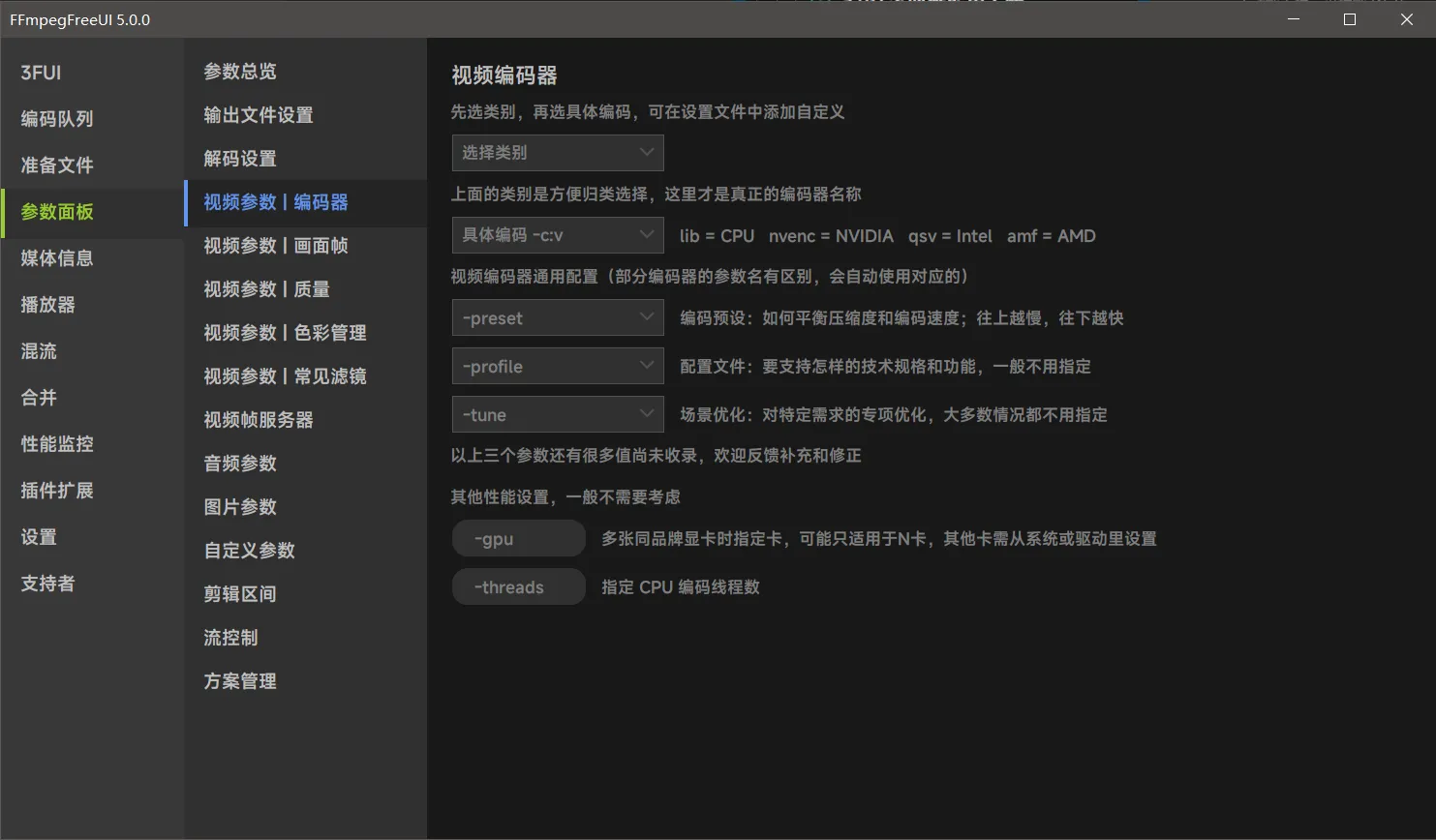Image resolution: width=1436 pixels, height=840 pixels.
Task: Select 视频参数 | 常见滤镜 item
Action: tap(285, 376)
